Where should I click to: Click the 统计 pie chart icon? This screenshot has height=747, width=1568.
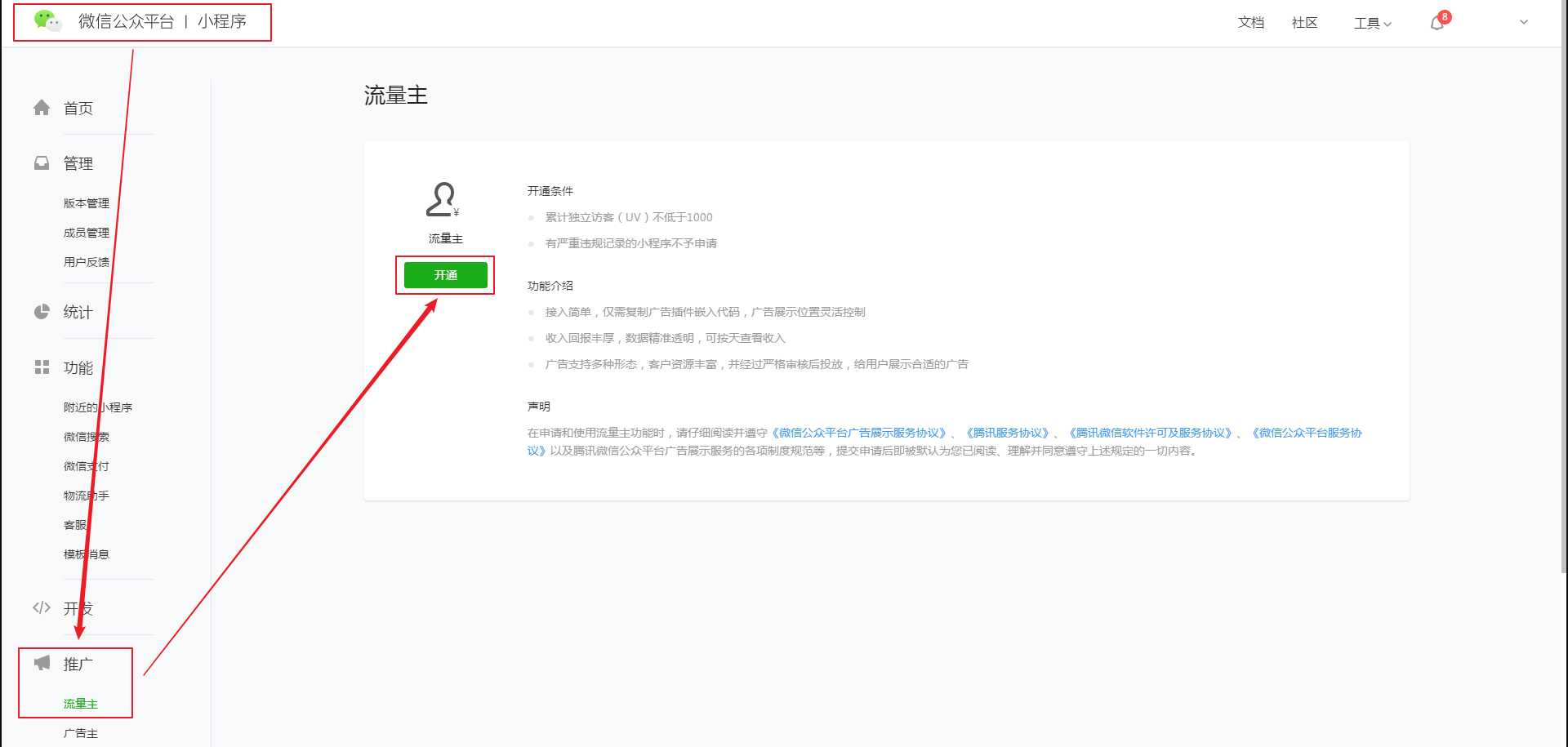[42, 312]
